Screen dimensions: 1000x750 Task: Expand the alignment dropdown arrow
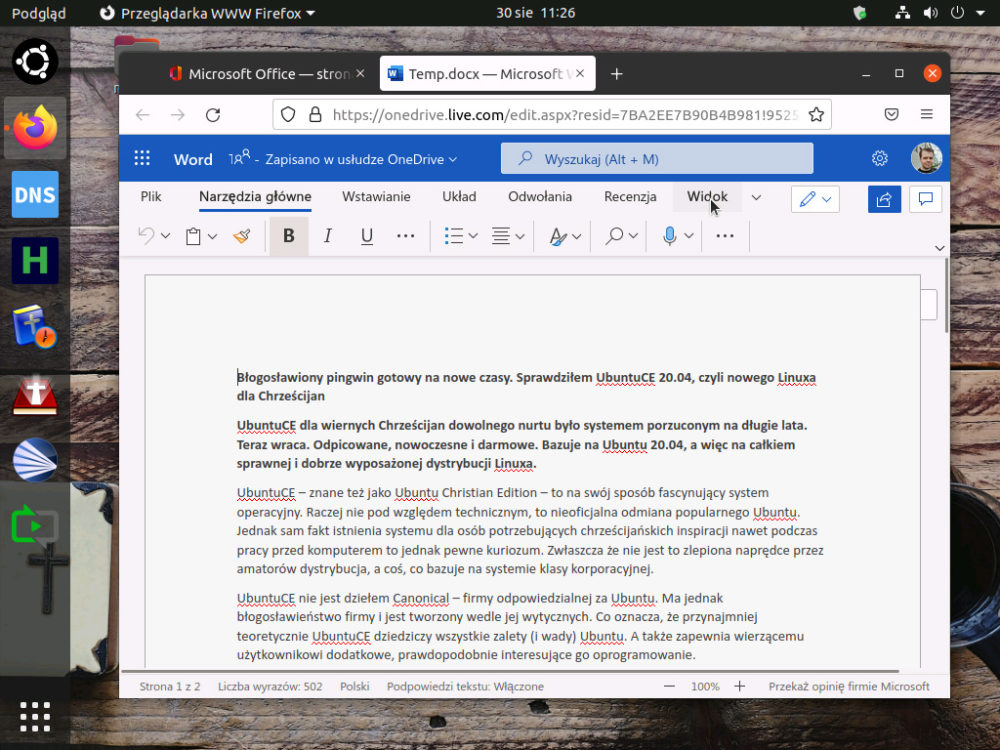(520, 236)
